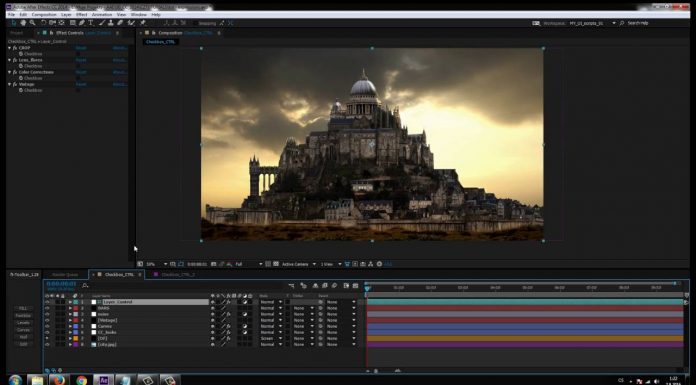Screen dimensions: 696x385
Task: Click the Layer_Control label color swatch
Action: (x=75, y=302)
